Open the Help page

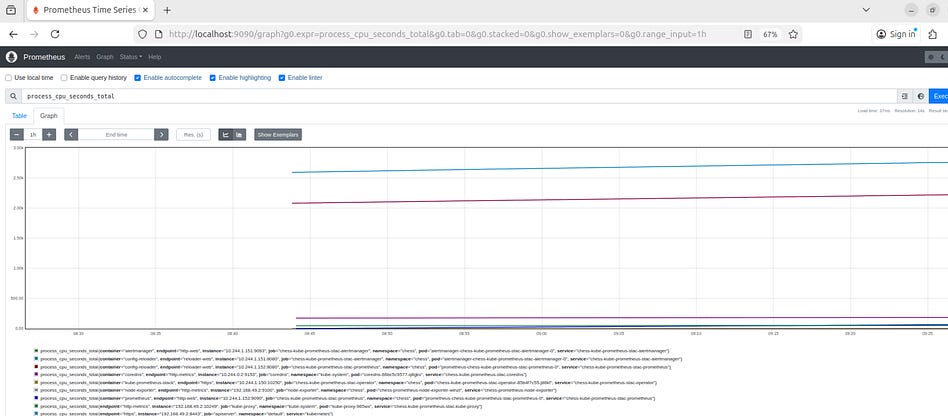pos(155,57)
